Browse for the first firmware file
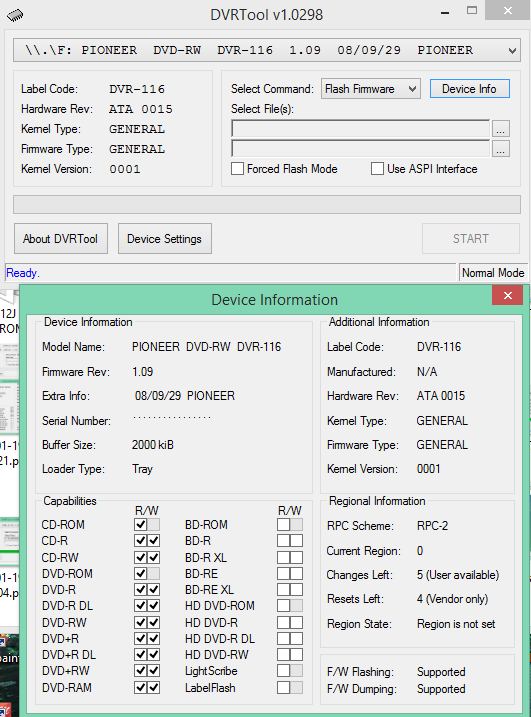Screen dimensions: 531x717 (501, 129)
